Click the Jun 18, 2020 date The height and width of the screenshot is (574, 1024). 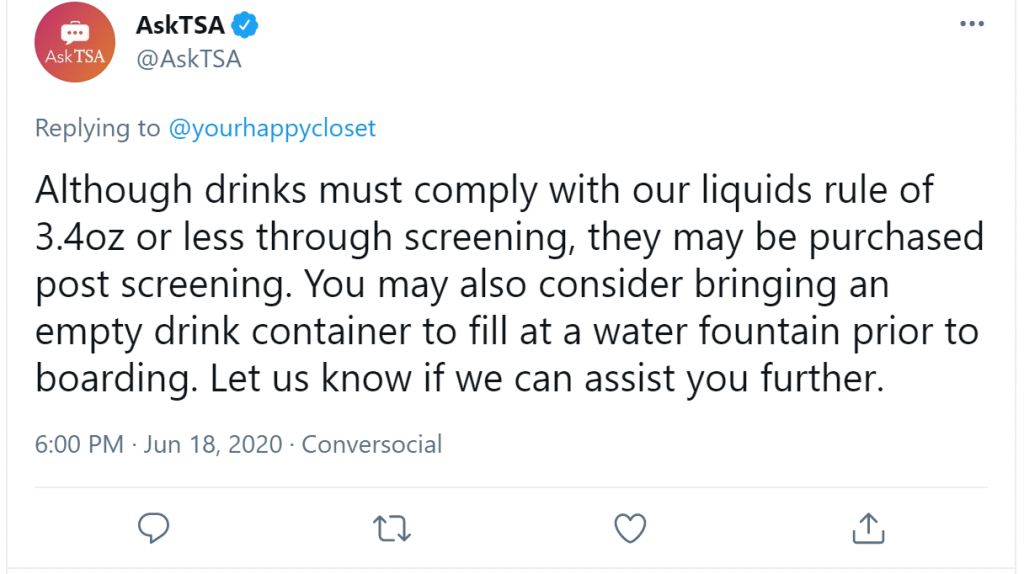coord(213,444)
